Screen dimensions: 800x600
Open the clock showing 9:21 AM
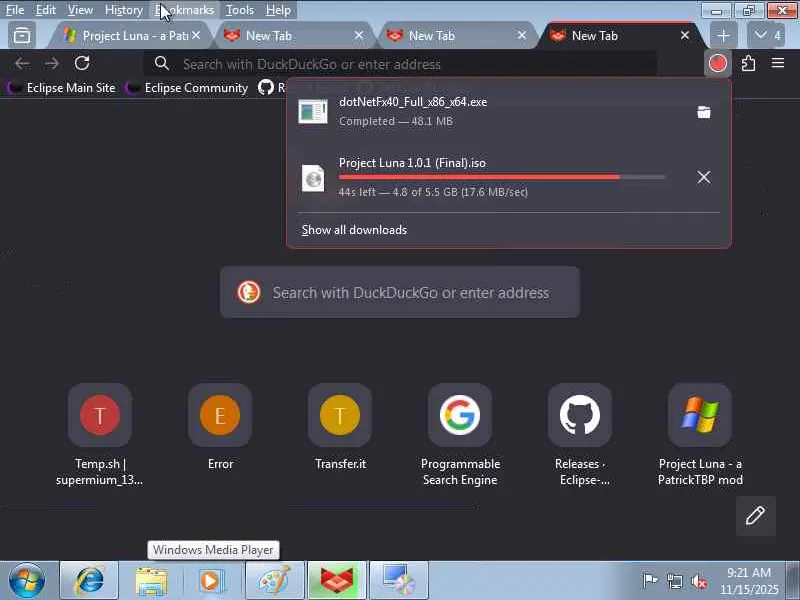point(749,581)
